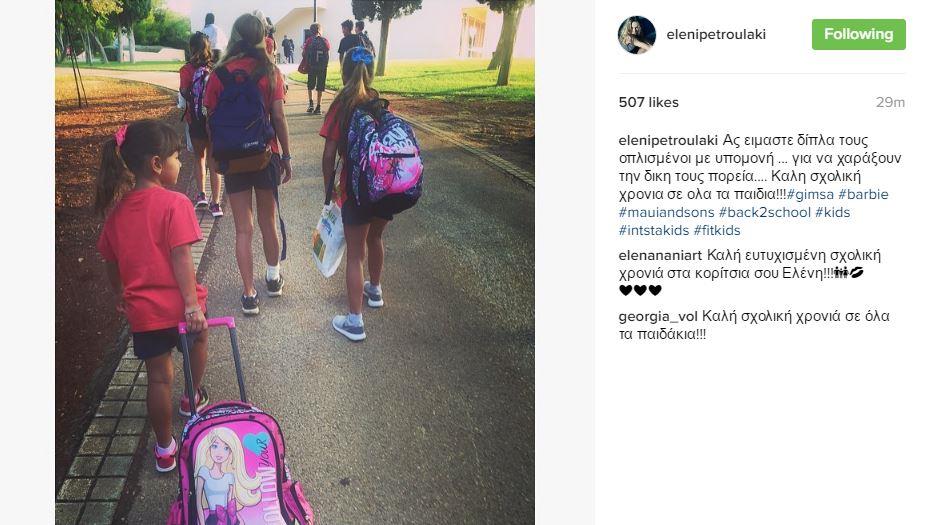Click the kids walking to school photo

click(295, 262)
